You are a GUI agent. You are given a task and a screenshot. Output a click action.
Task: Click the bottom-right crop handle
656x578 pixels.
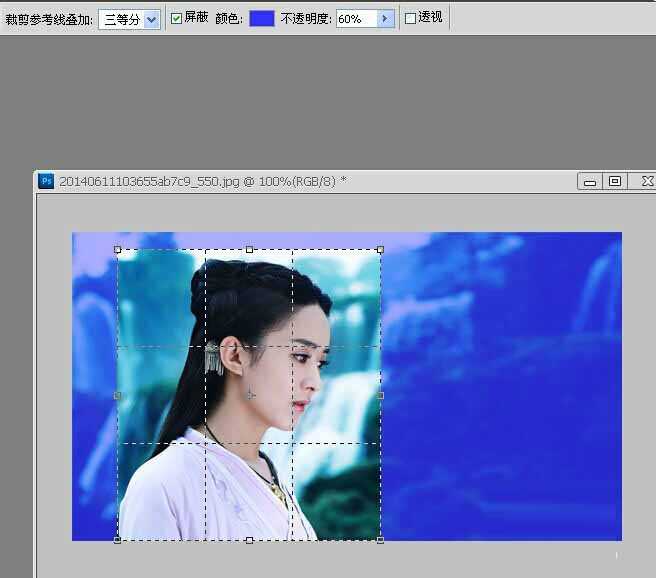click(380, 540)
